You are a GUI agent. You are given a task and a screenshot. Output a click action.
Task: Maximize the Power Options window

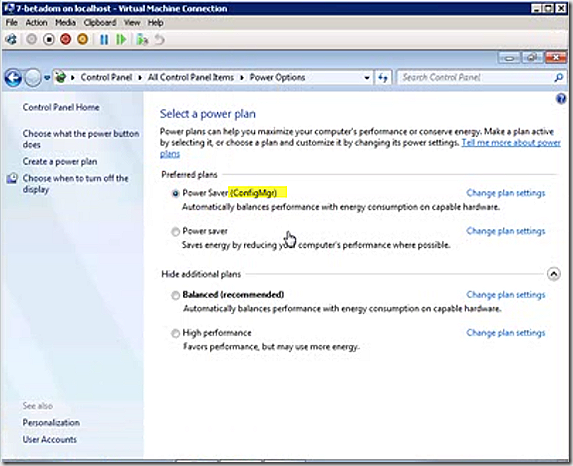(532, 58)
